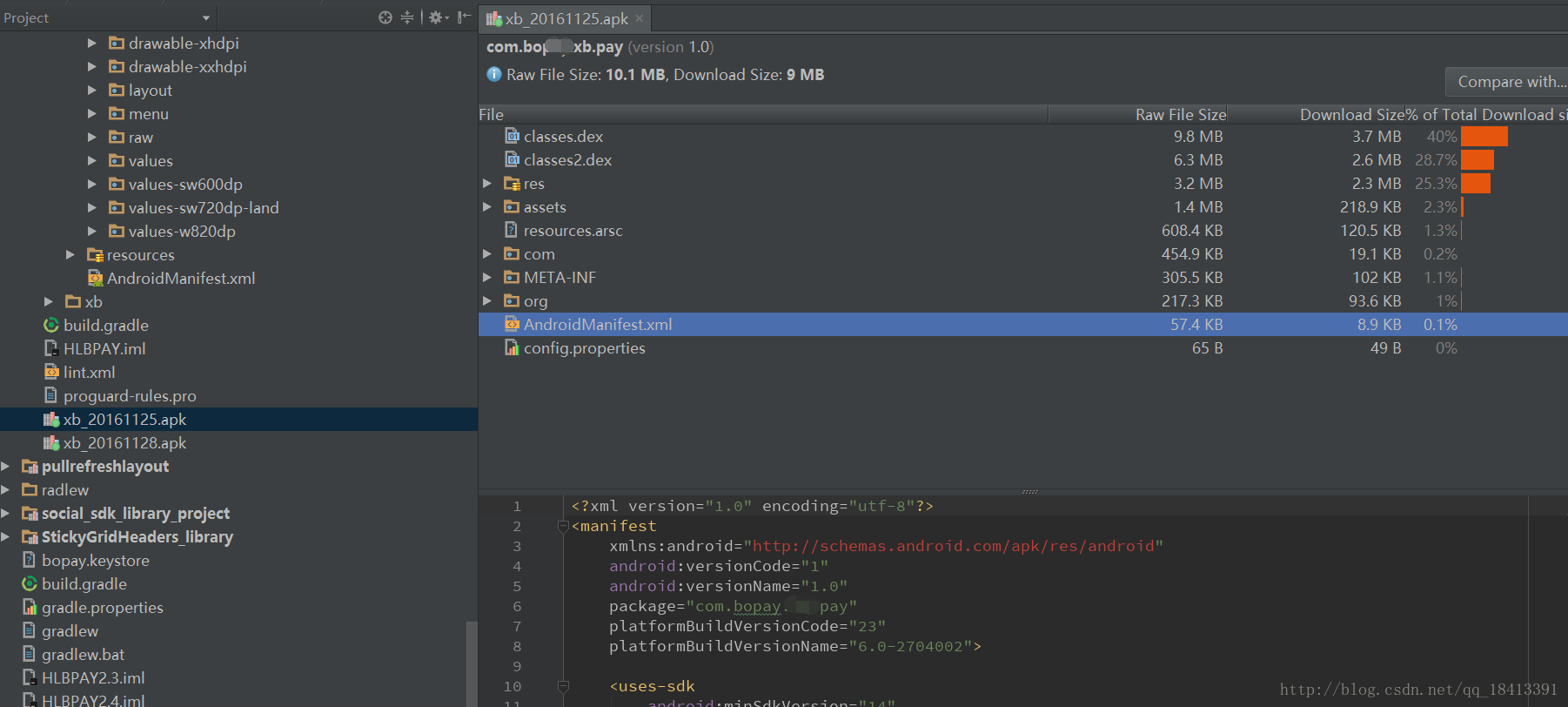
Task: Expand the pullrefreshlayout module
Action: (x=5, y=466)
